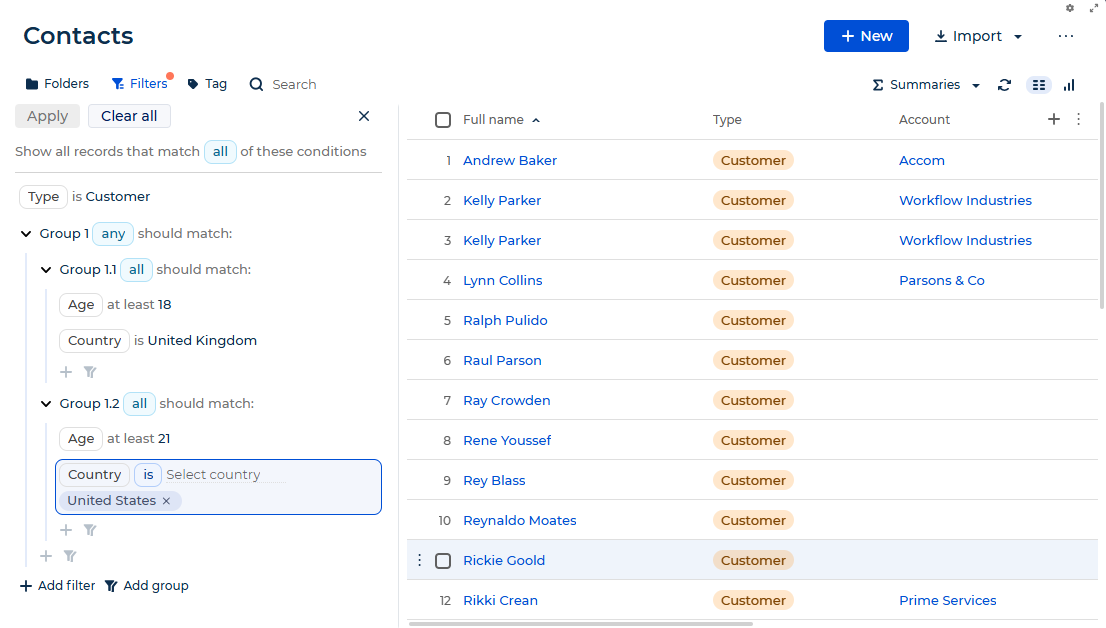Viewport: 1106px width, 628px height.
Task: Click the Search field
Action: (x=294, y=85)
